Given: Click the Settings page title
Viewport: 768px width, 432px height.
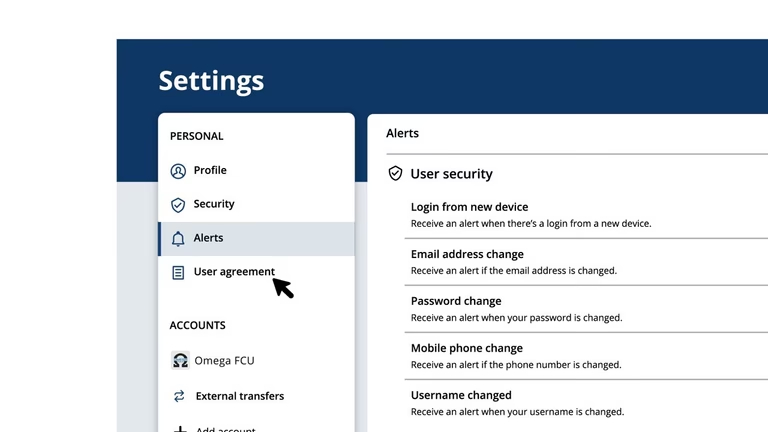Looking at the screenshot, I should (211, 81).
